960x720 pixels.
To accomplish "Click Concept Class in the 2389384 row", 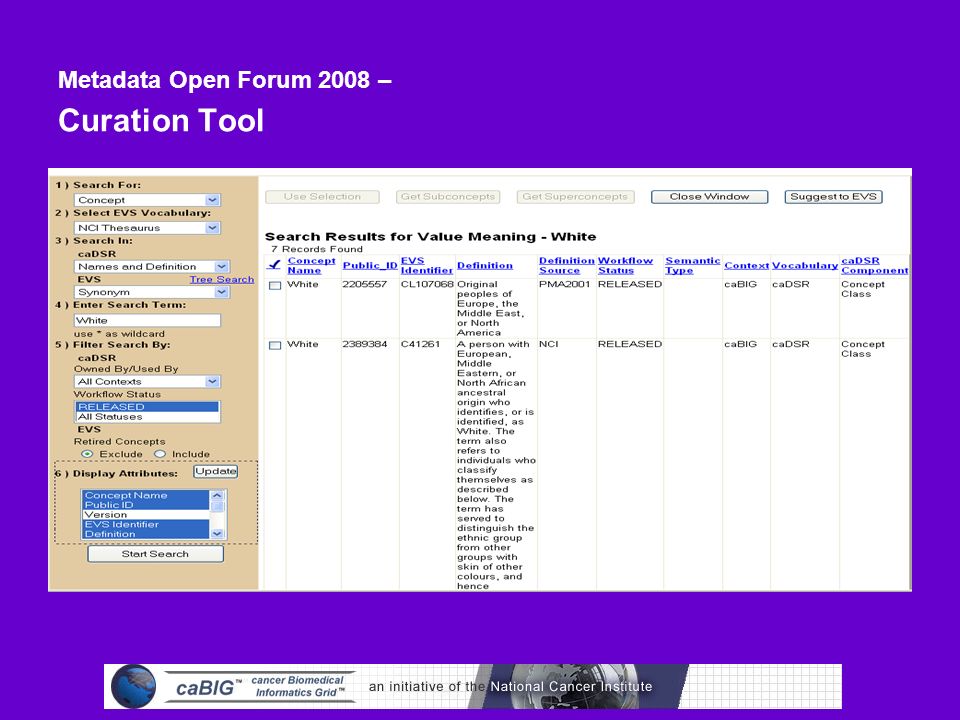I will click(x=863, y=349).
